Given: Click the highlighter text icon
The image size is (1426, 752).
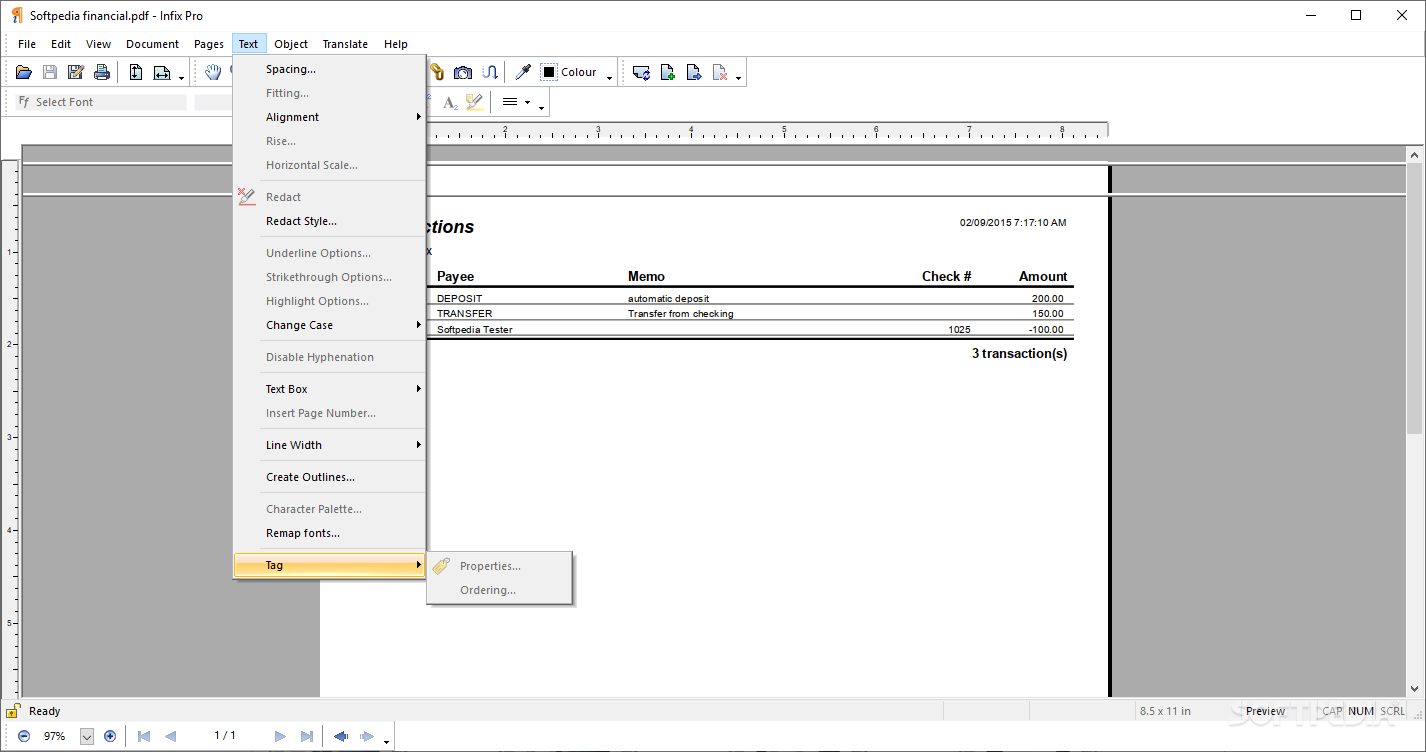Looking at the screenshot, I should [475, 102].
